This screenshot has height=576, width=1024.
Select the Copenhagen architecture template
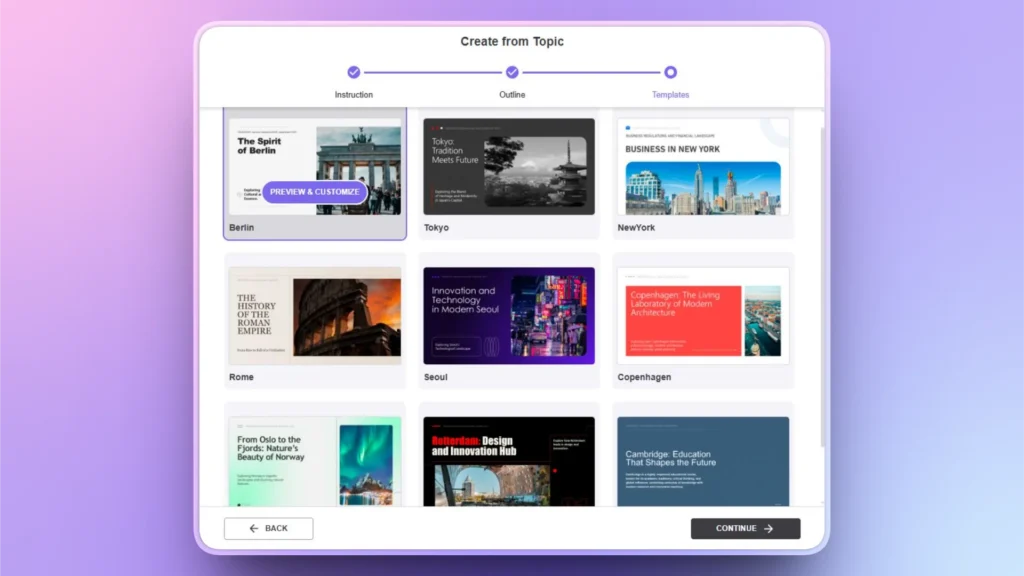point(702,317)
